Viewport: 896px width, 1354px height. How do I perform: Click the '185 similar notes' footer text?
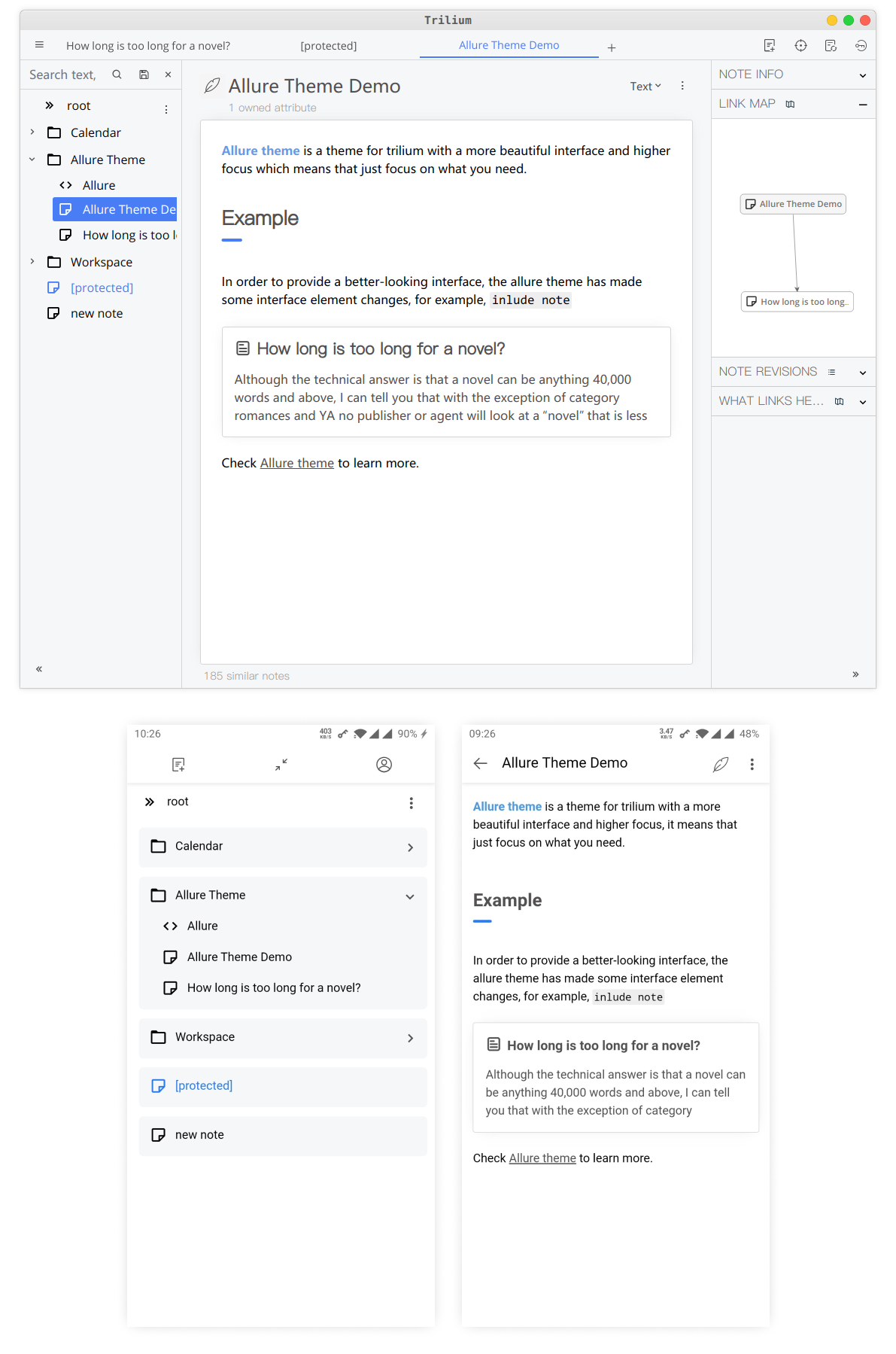point(247,676)
